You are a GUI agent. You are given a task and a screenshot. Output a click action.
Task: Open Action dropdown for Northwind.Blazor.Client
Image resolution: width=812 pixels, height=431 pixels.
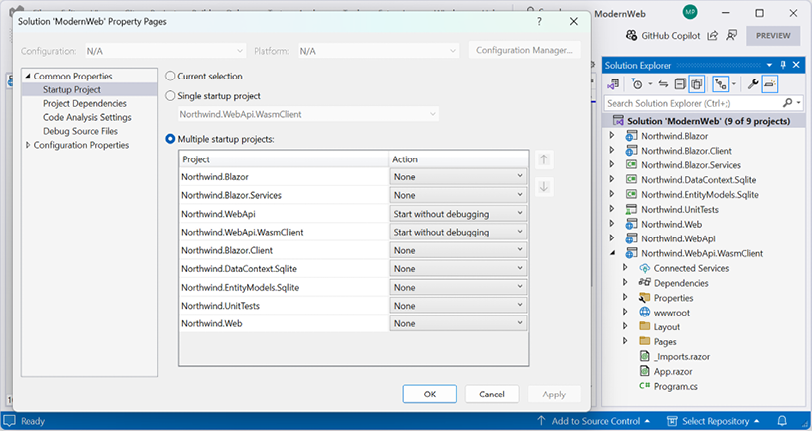tap(458, 250)
